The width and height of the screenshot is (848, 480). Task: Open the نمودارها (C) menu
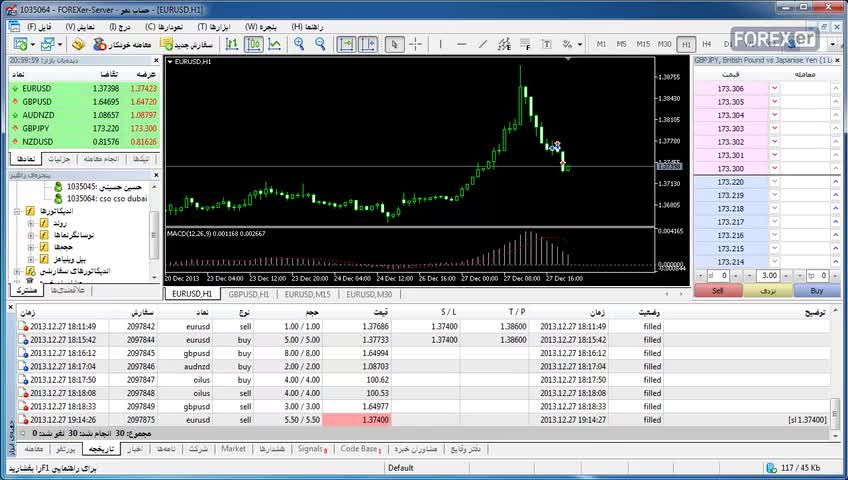(x=164, y=26)
